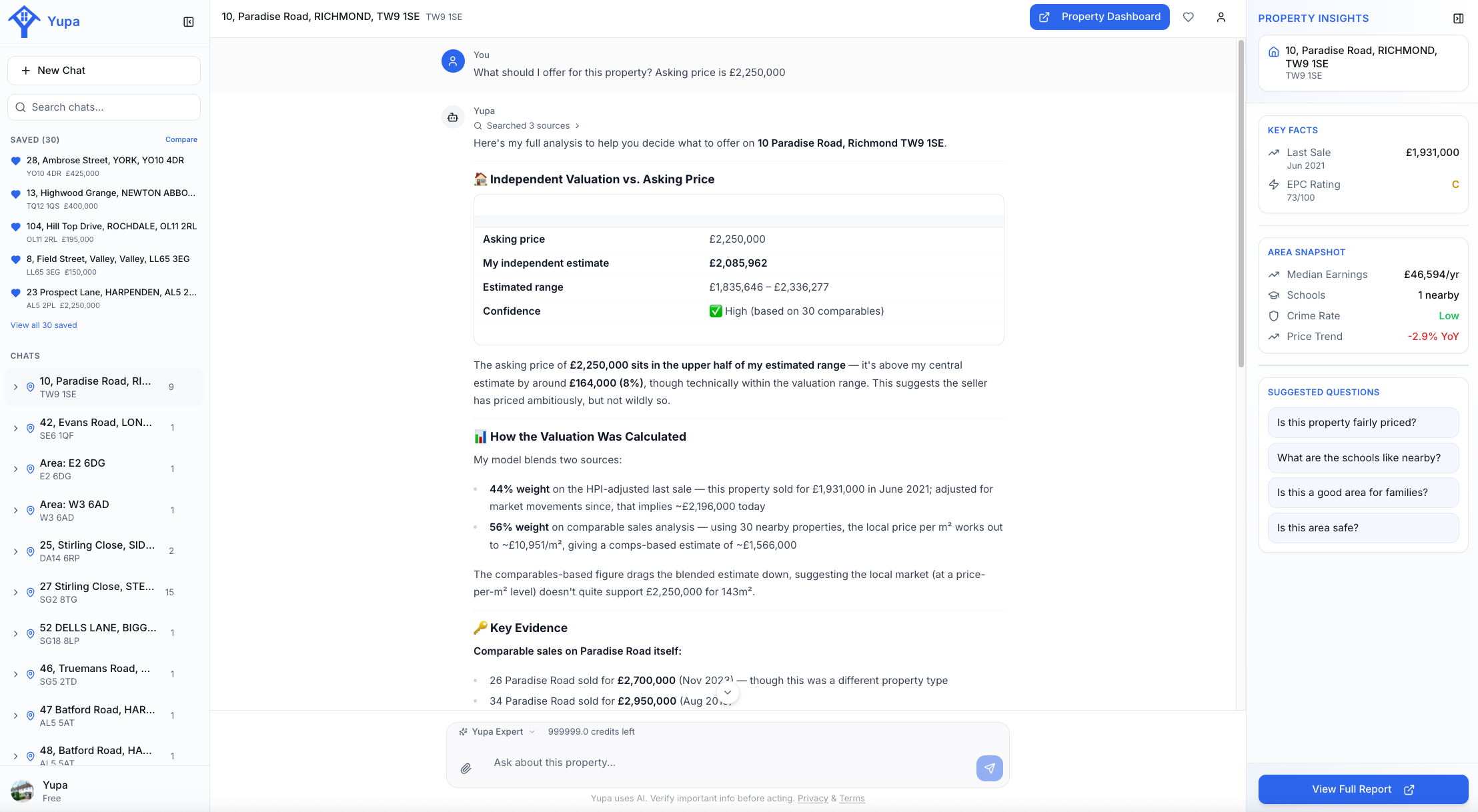Click the home icon in the property insights card

pyautogui.click(x=1274, y=52)
